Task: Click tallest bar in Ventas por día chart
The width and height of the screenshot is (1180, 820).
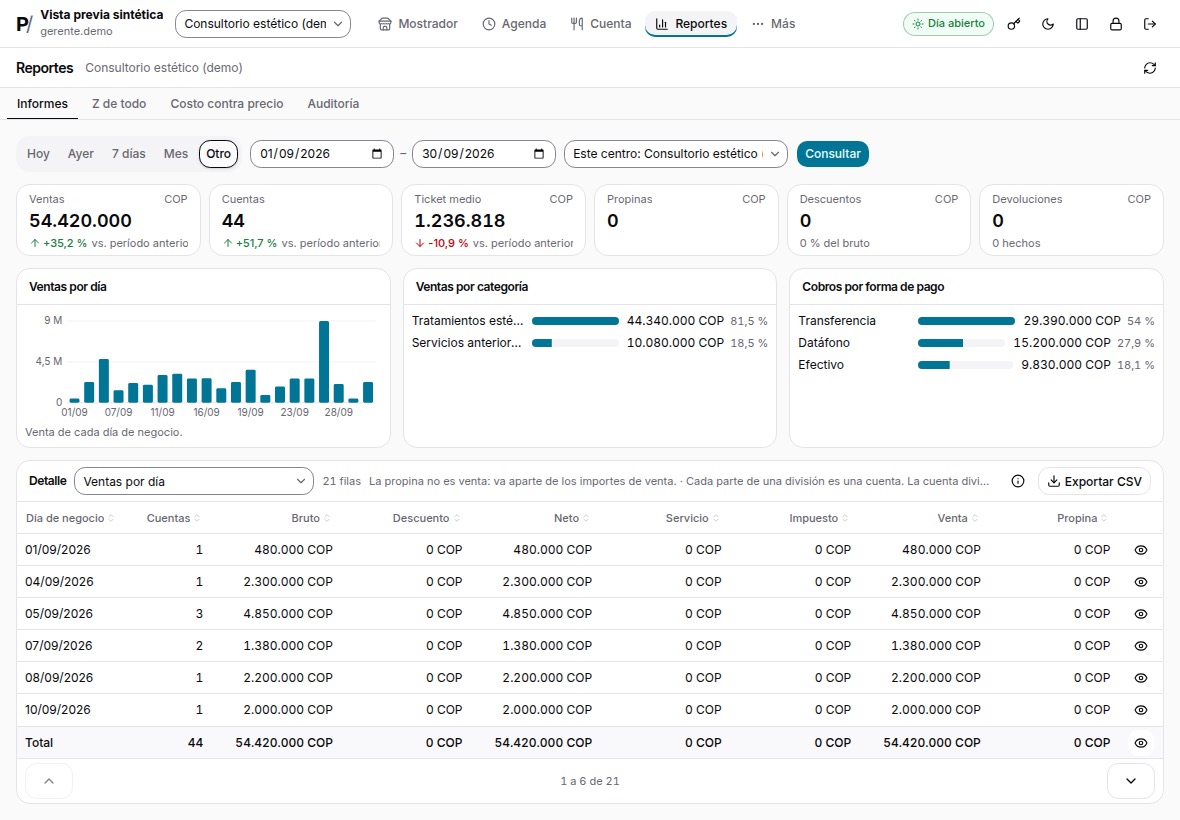Action: pos(324,362)
